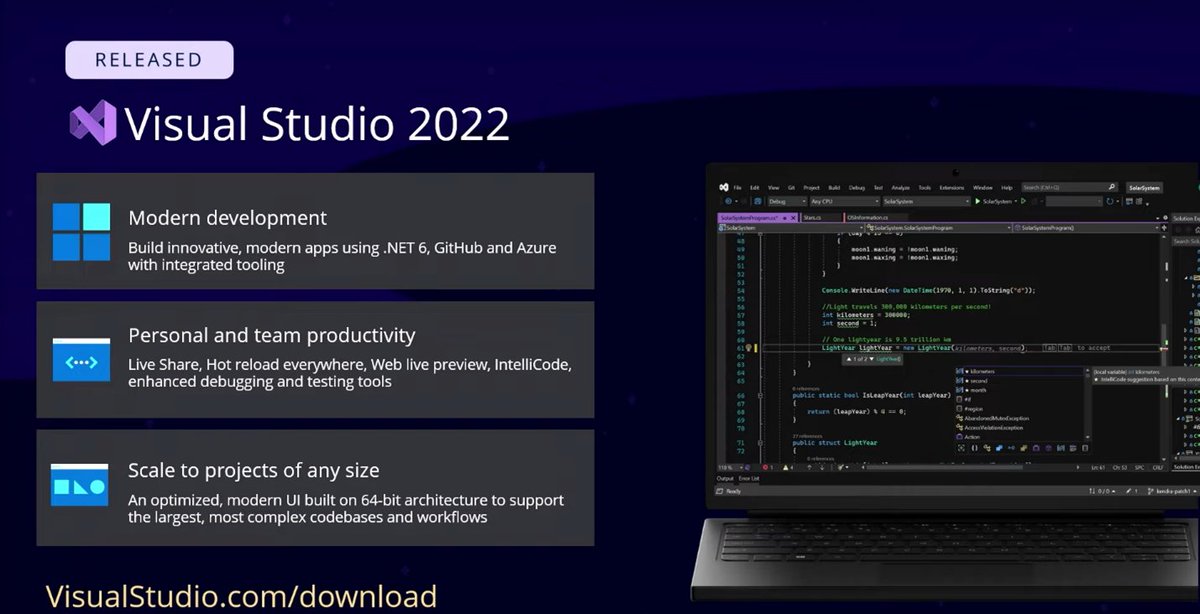This screenshot has height=614, width=1200.
Task: Select AbandonedMutexException in IntelliSense list
Action: pyautogui.click(x=1022, y=418)
